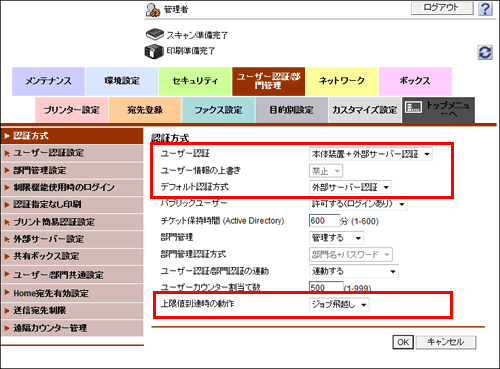
Task: Change the 部門管理 dropdown
Action: pyautogui.click(x=336, y=238)
